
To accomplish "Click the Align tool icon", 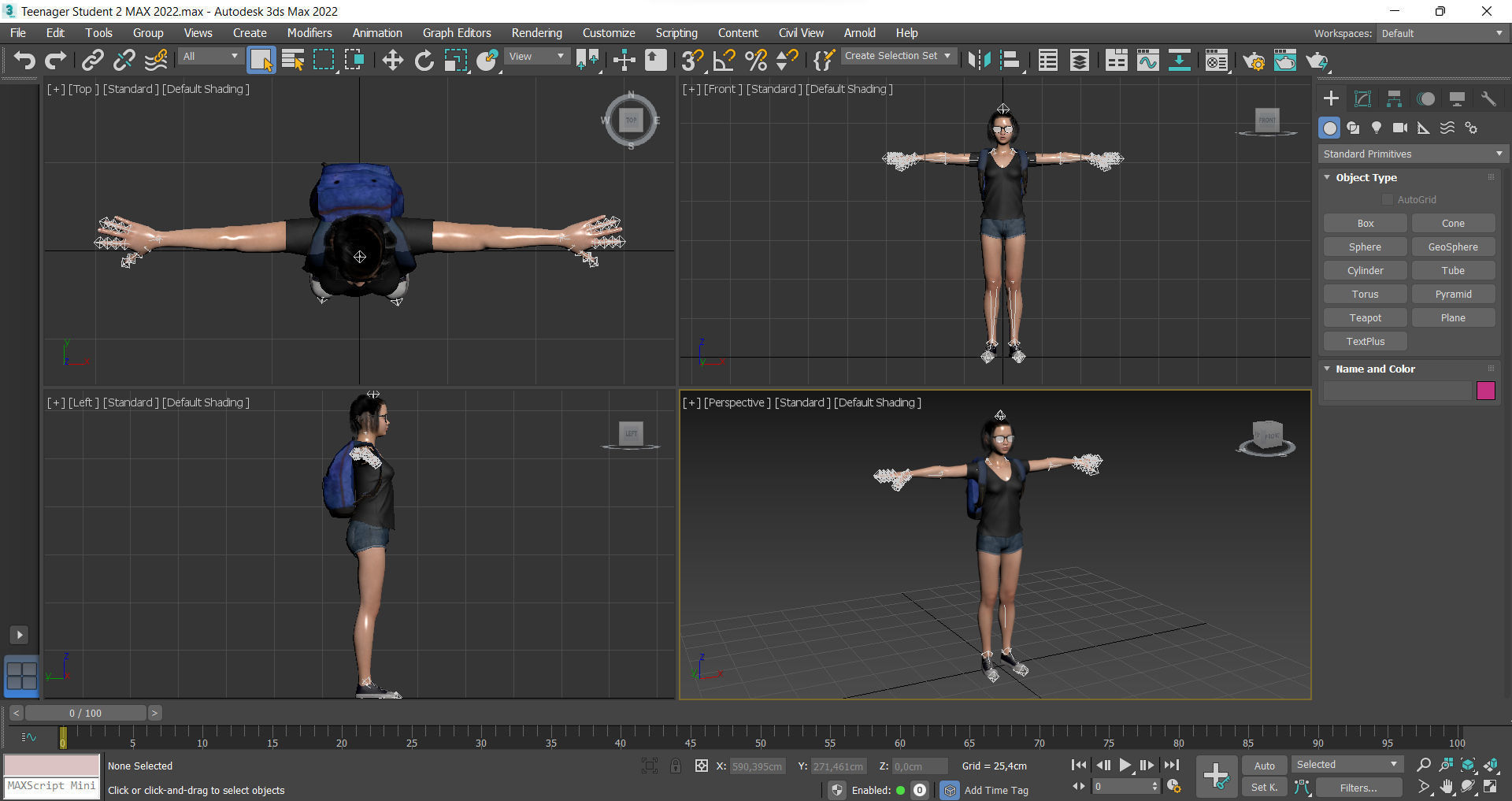I will click(x=1010, y=60).
